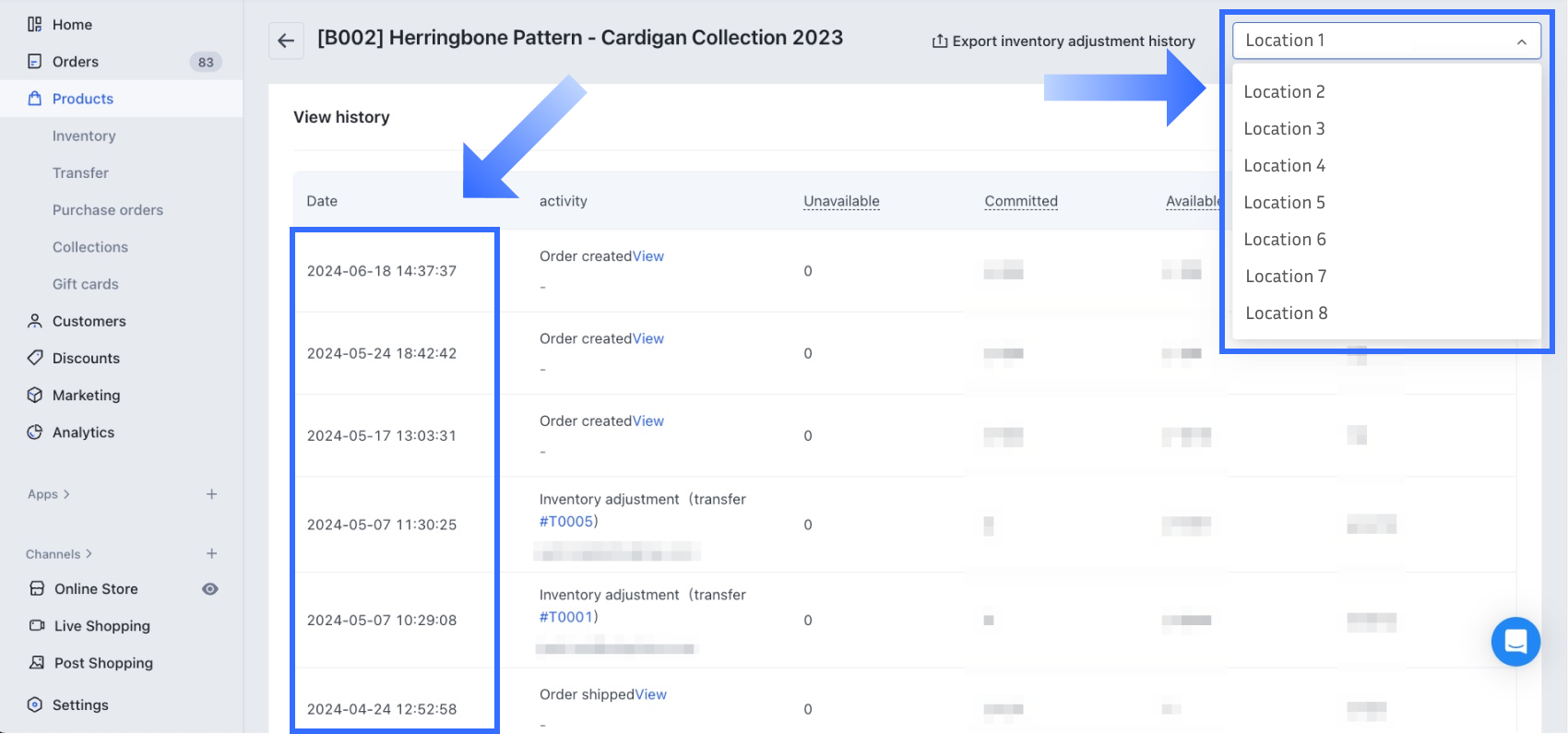The image size is (1568, 734).
Task: Click the Analytics chart icon
Action: (35, 432)
